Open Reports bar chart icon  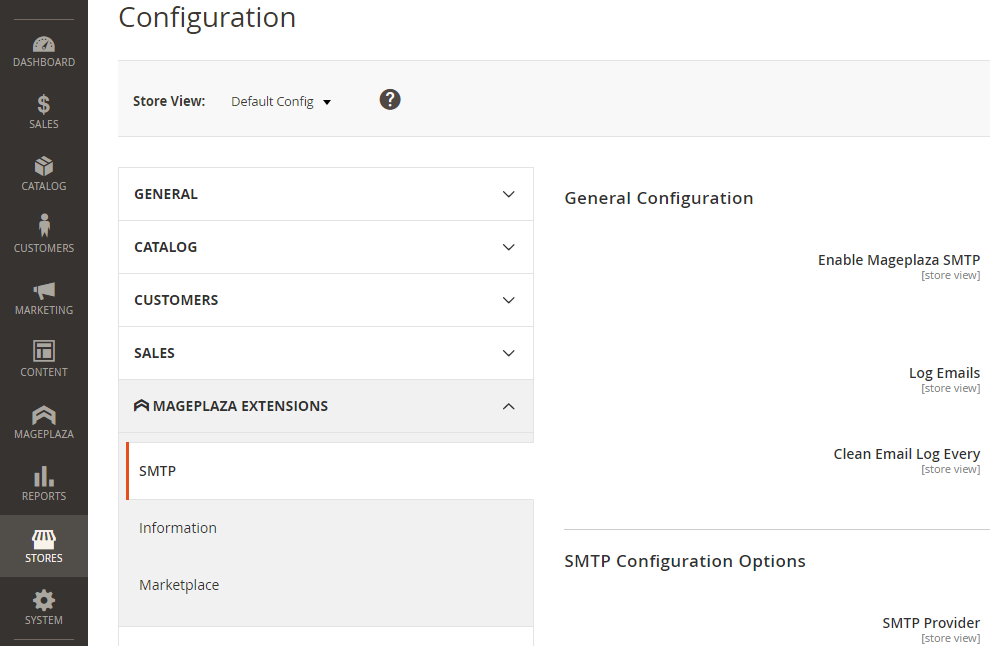coord(43,476)
